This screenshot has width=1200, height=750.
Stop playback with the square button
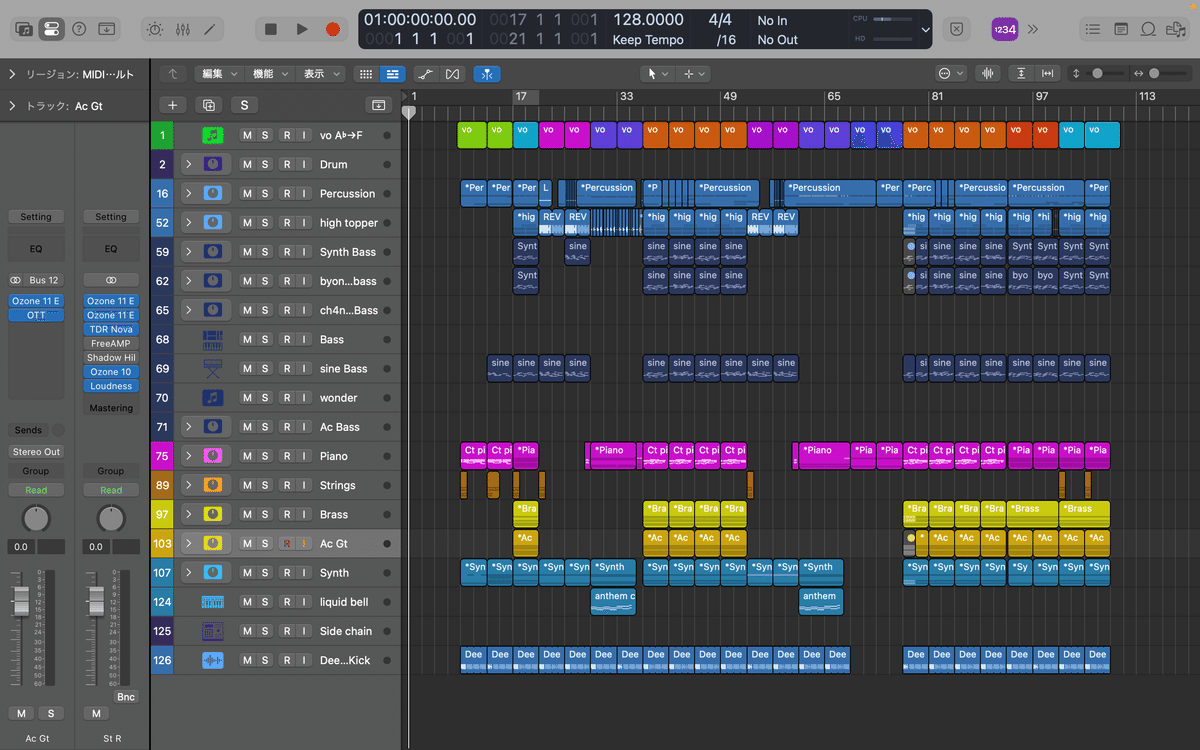coord(271,30)
